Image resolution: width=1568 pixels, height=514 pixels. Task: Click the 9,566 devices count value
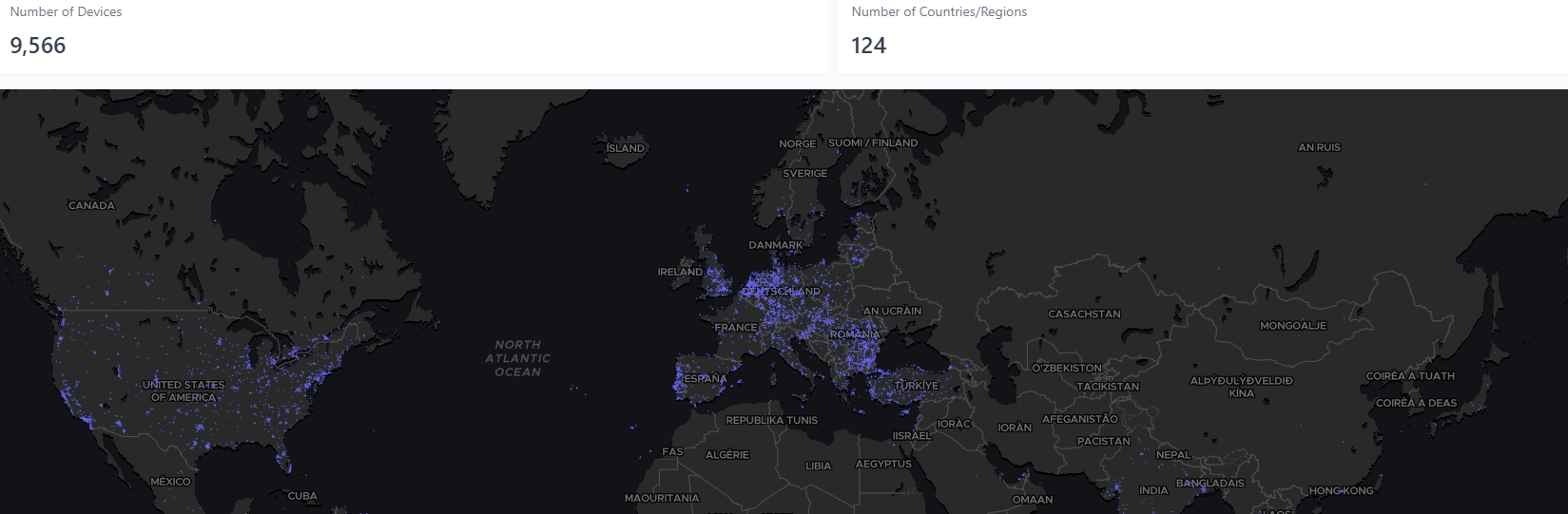click(x=38, y=46)
